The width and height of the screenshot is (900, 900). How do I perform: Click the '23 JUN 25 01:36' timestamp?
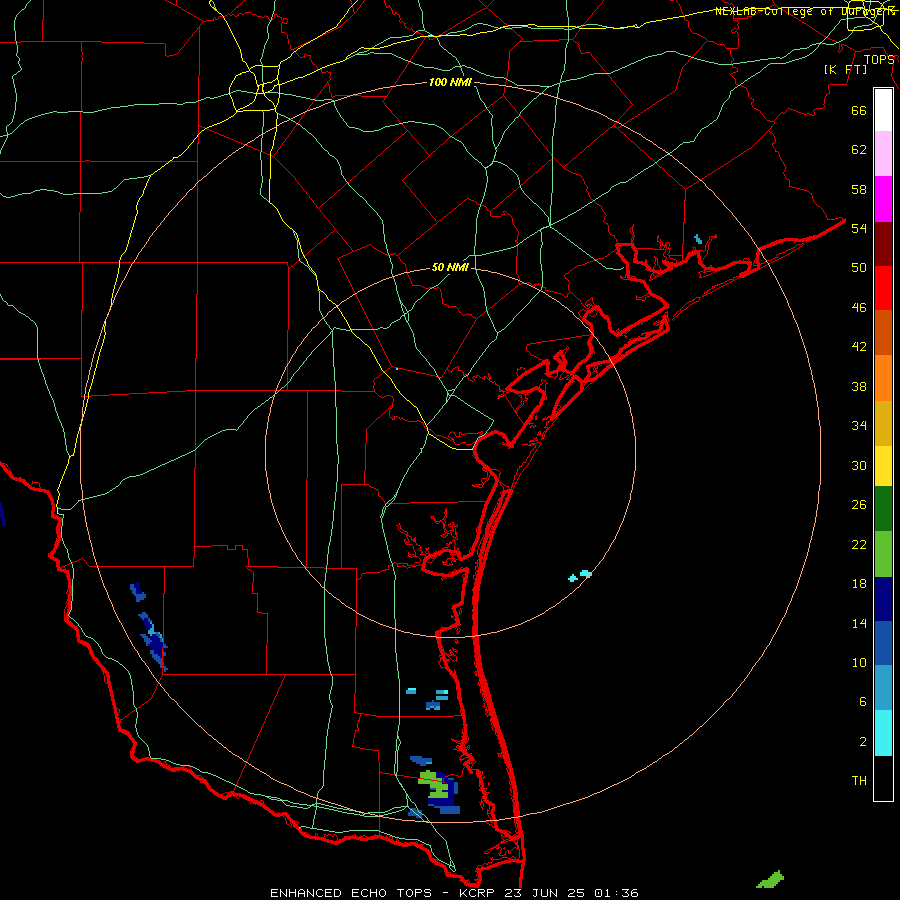coord(574,893)
